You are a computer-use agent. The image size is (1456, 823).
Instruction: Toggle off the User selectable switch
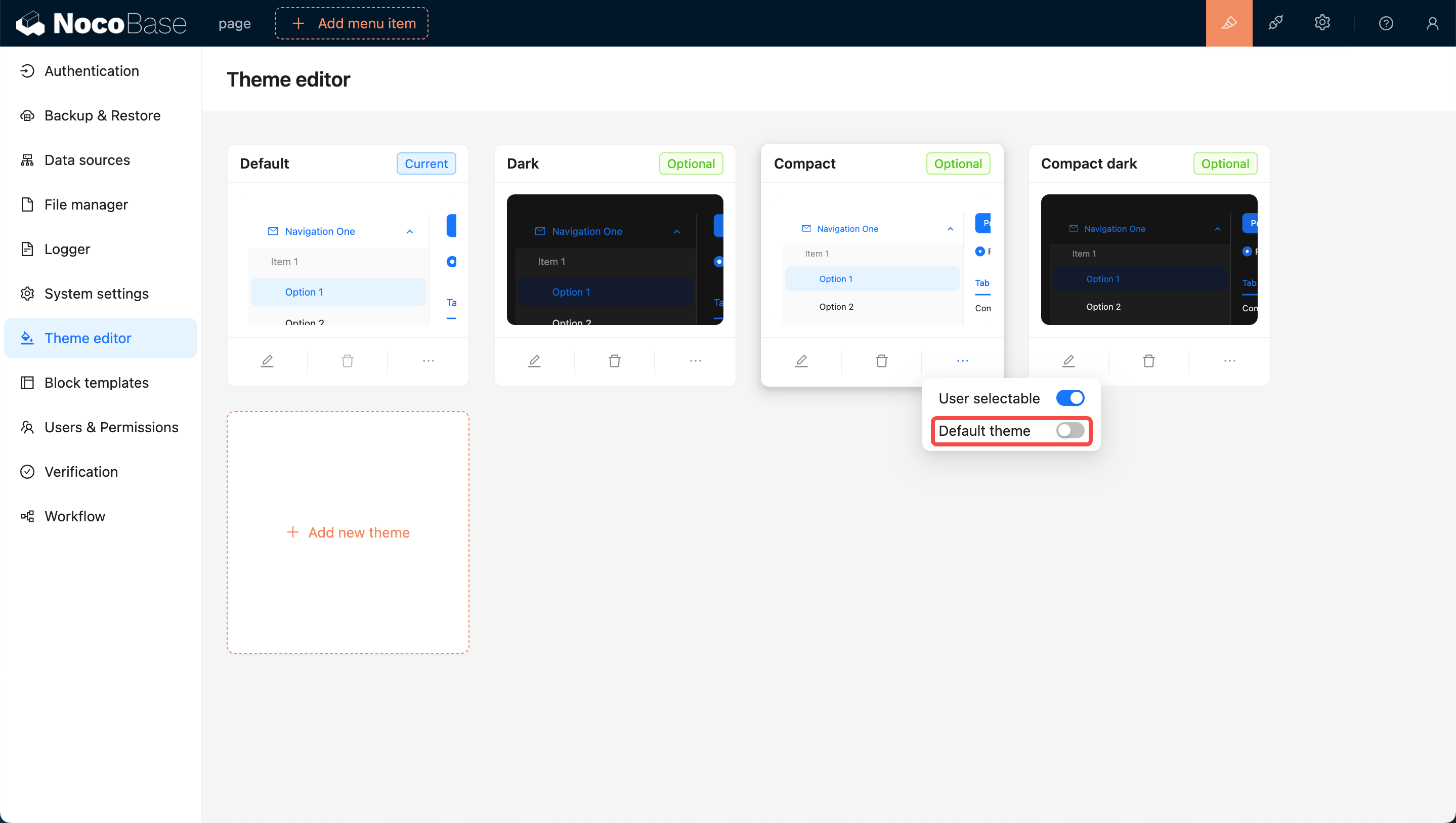(1070, 398)
